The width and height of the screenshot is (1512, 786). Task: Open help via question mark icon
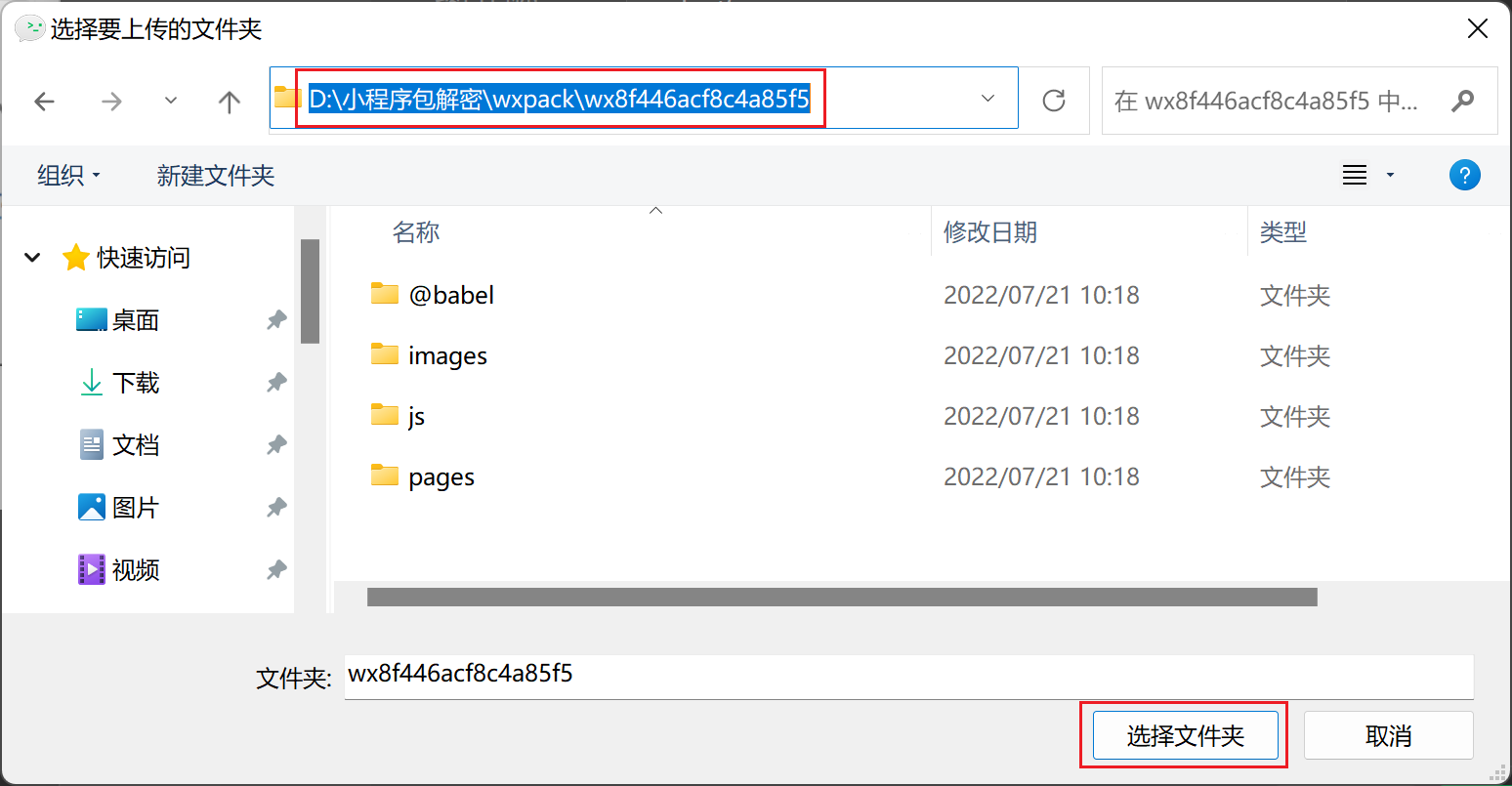point(1464,176)
